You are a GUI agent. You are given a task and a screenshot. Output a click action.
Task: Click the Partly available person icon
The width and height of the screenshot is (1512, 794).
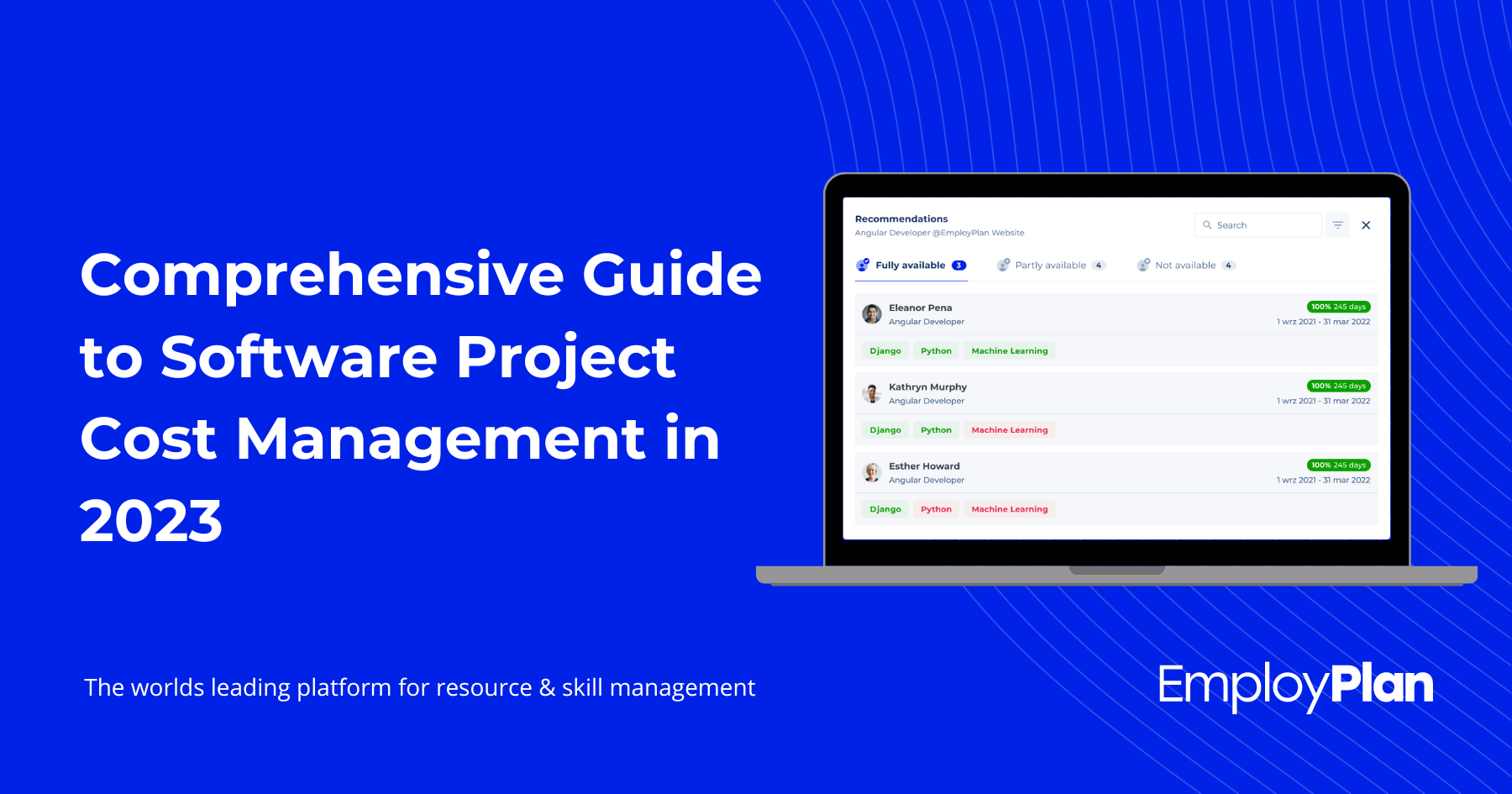pyautogui.click(x=1003, y=266)
